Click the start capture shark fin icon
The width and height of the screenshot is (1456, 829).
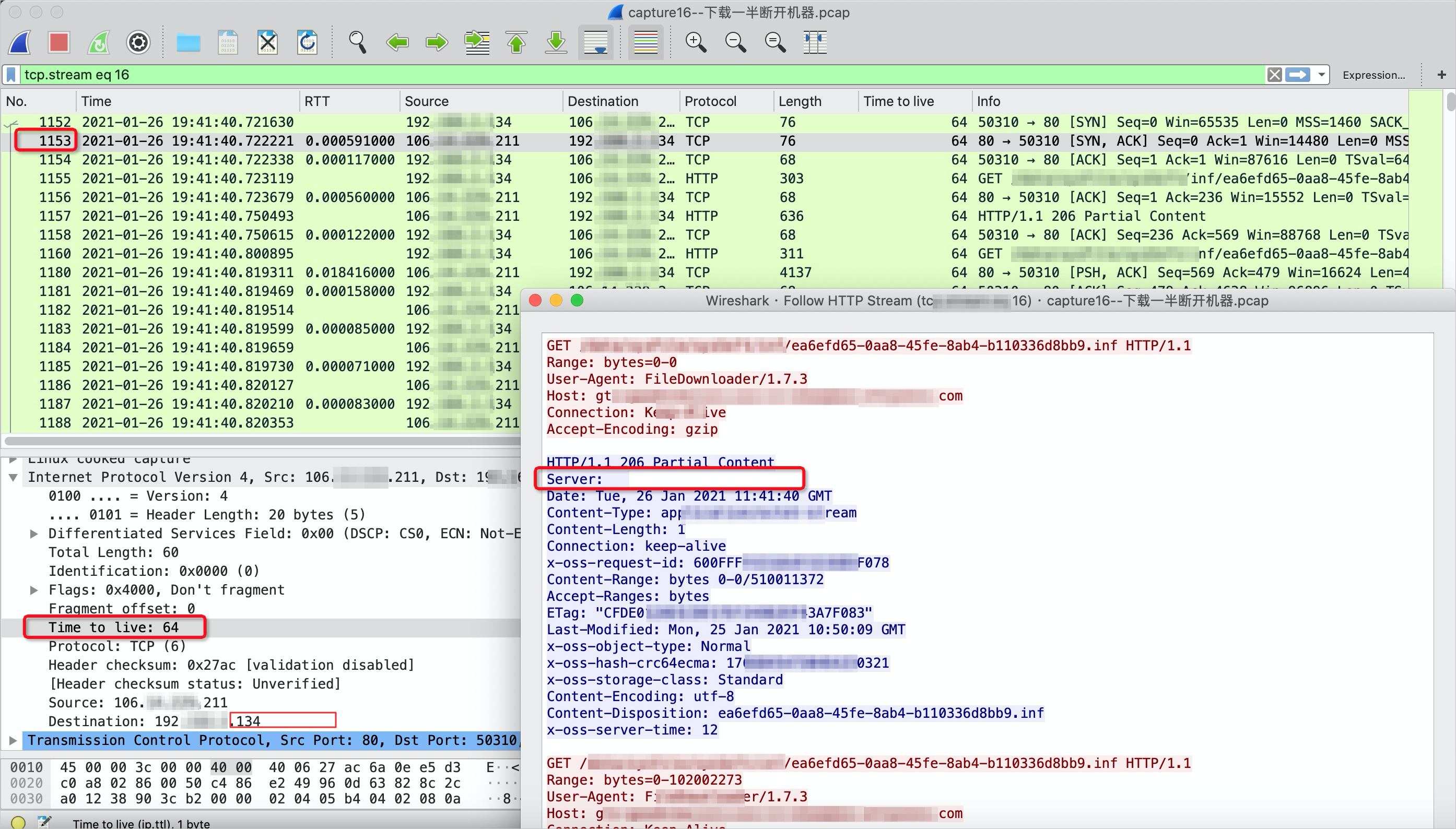pyautogui.click(x=20, y=42)
